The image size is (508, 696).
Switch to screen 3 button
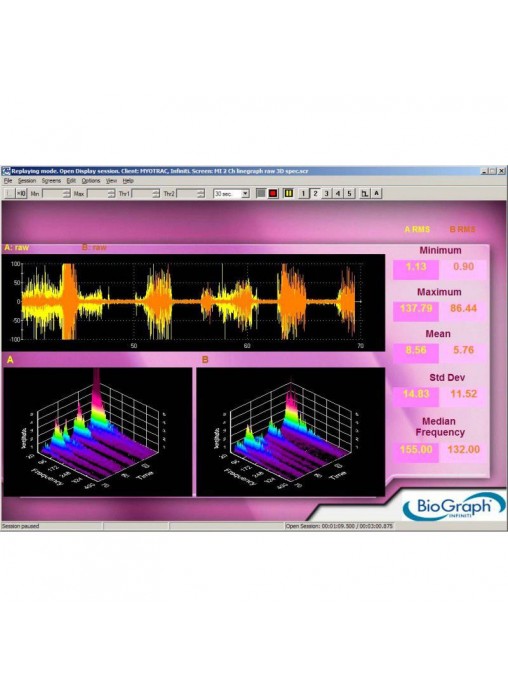click(326, 194)
